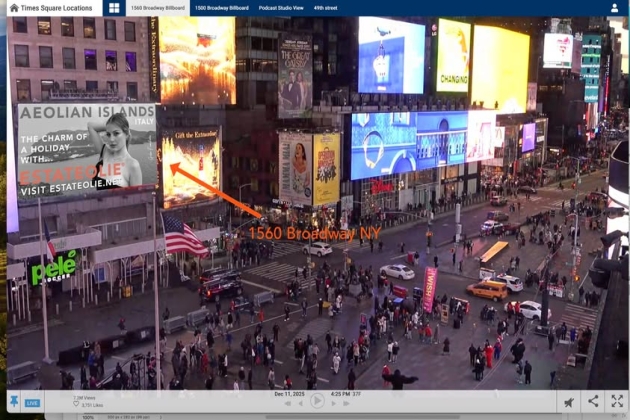Click the step forward arrow button
This screenshot has height=420, width=630.
(333, 404)
